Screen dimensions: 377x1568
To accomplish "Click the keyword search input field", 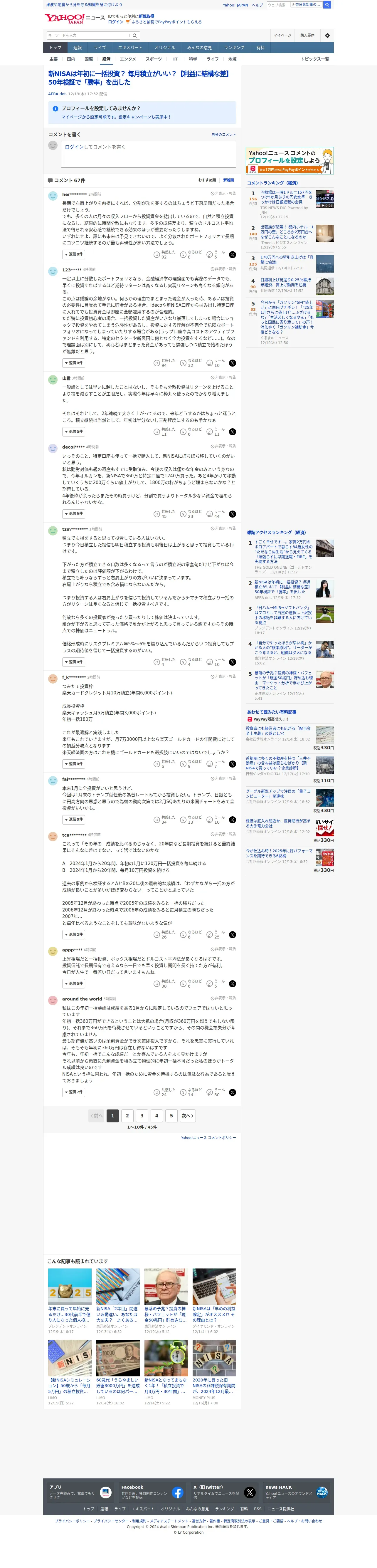I will pos(89,35).
